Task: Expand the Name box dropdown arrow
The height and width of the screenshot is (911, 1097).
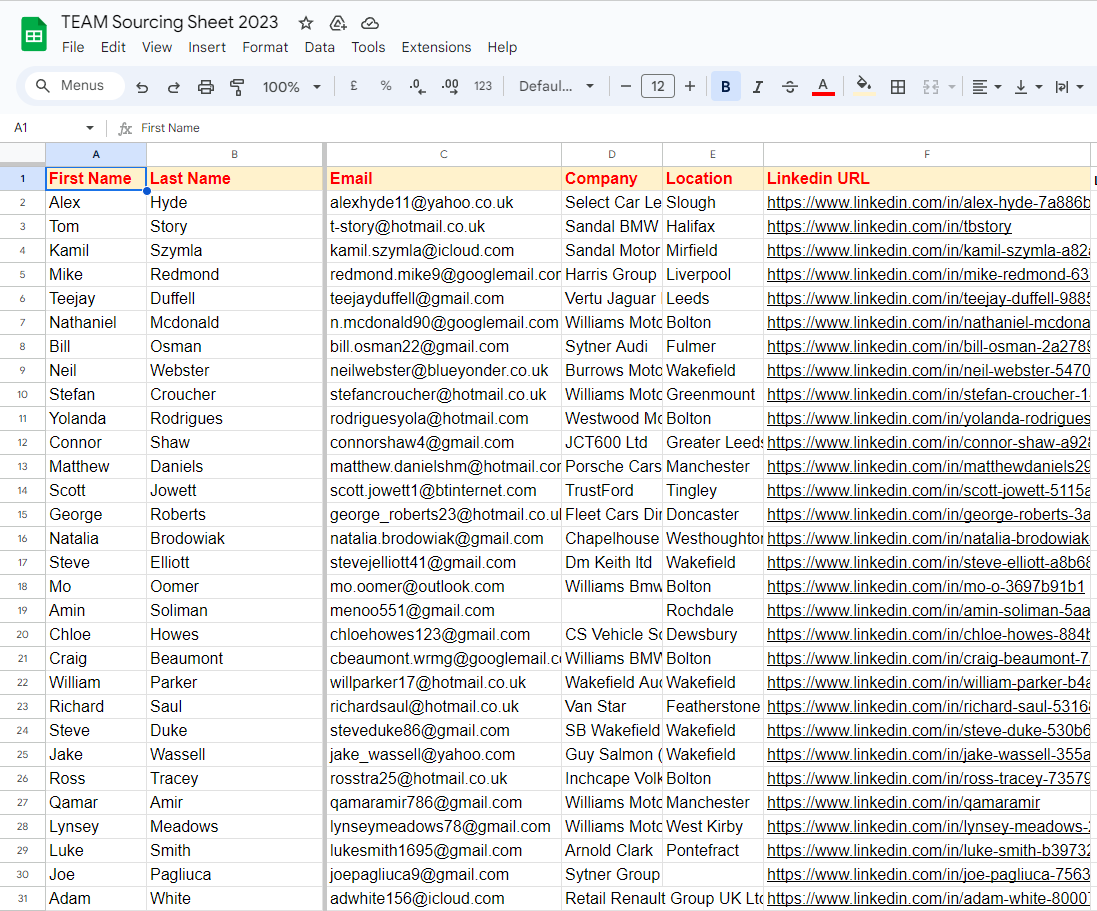Action: 90,128
